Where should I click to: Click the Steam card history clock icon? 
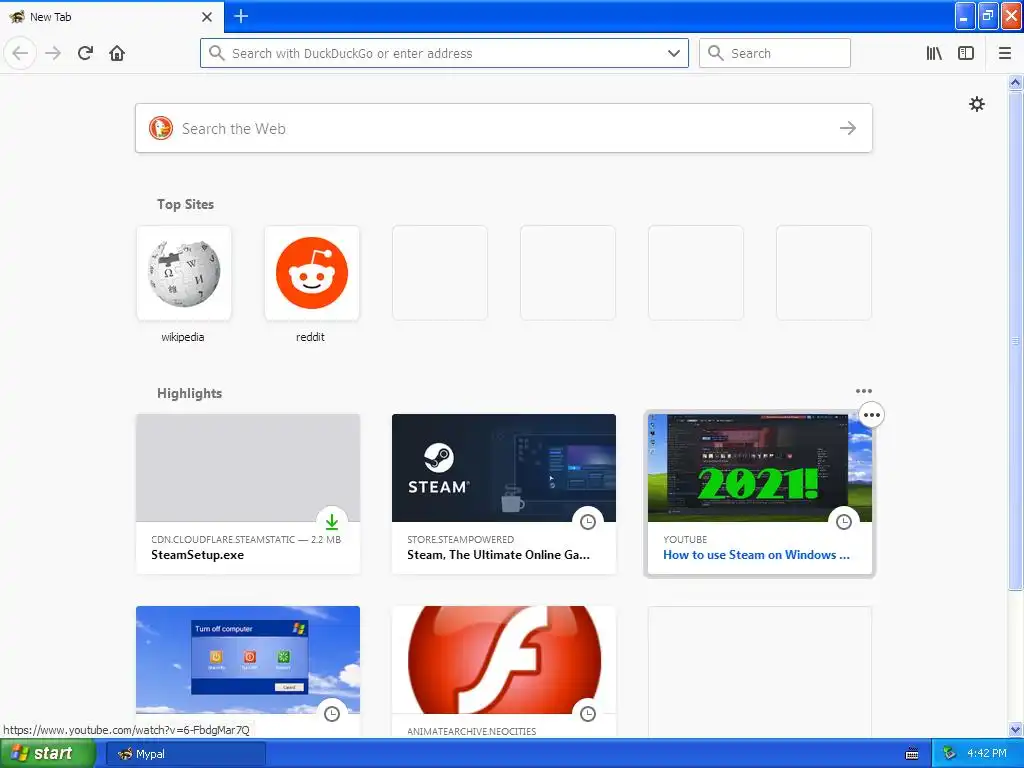[588, 522]
